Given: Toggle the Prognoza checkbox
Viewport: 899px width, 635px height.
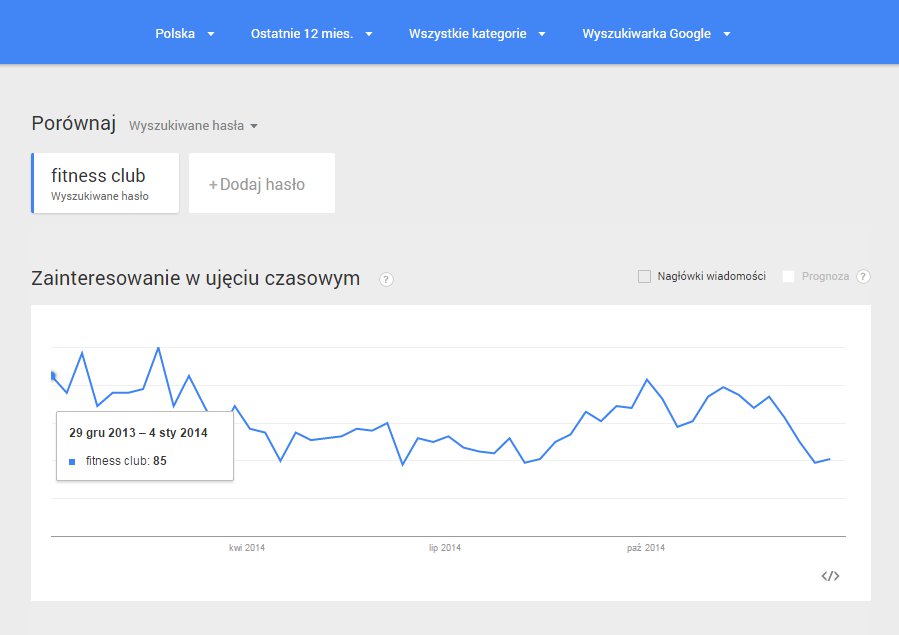Looking at the screenshot, I should point(789,277).
